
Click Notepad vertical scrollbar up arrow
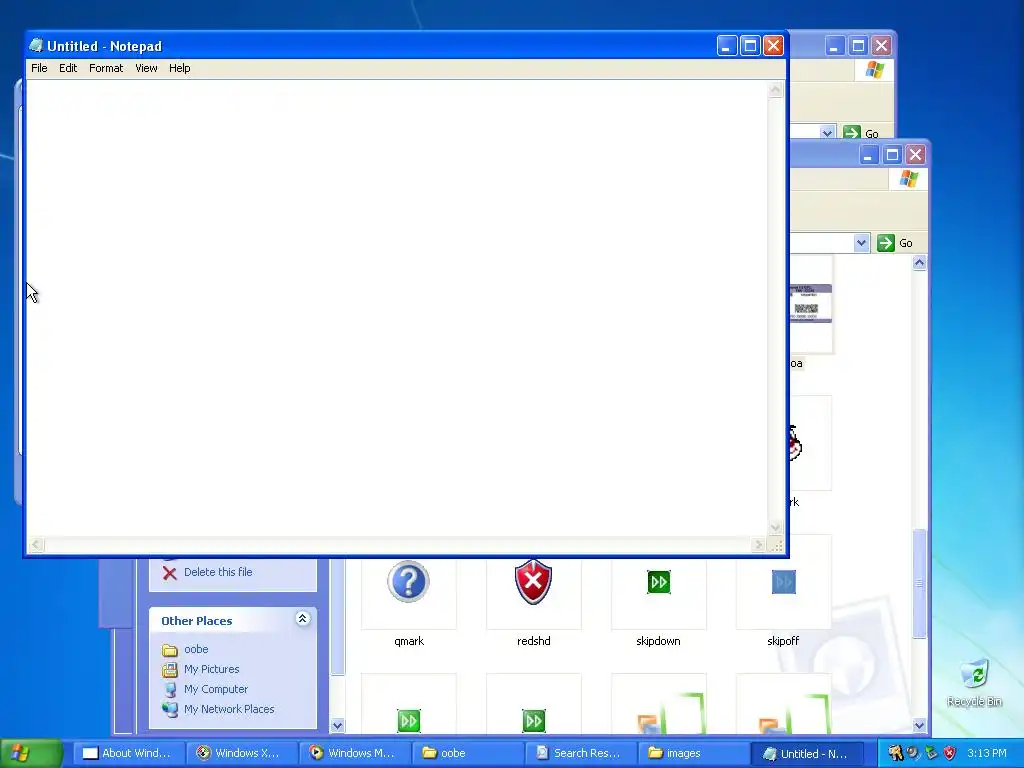pyautogui.click(x=775, y=89)
